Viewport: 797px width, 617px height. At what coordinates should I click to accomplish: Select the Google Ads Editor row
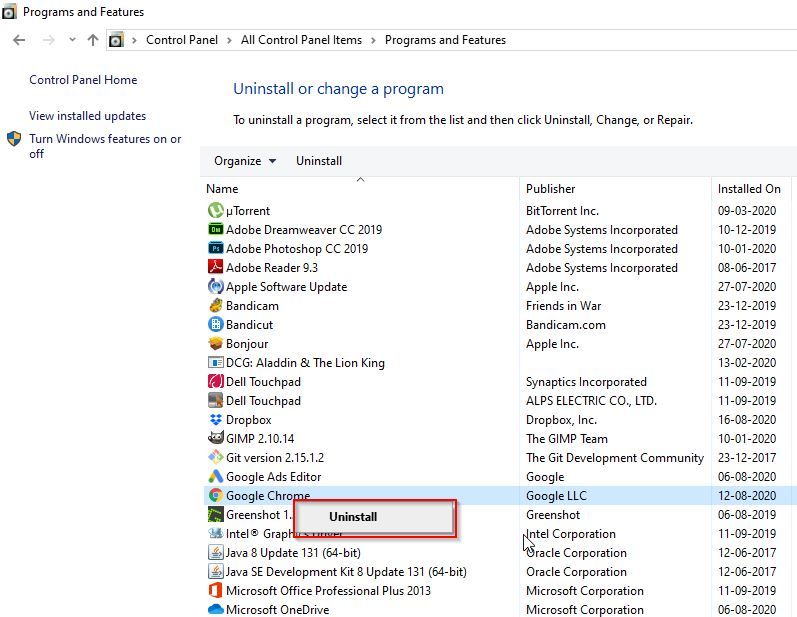(x=500, y=477)
